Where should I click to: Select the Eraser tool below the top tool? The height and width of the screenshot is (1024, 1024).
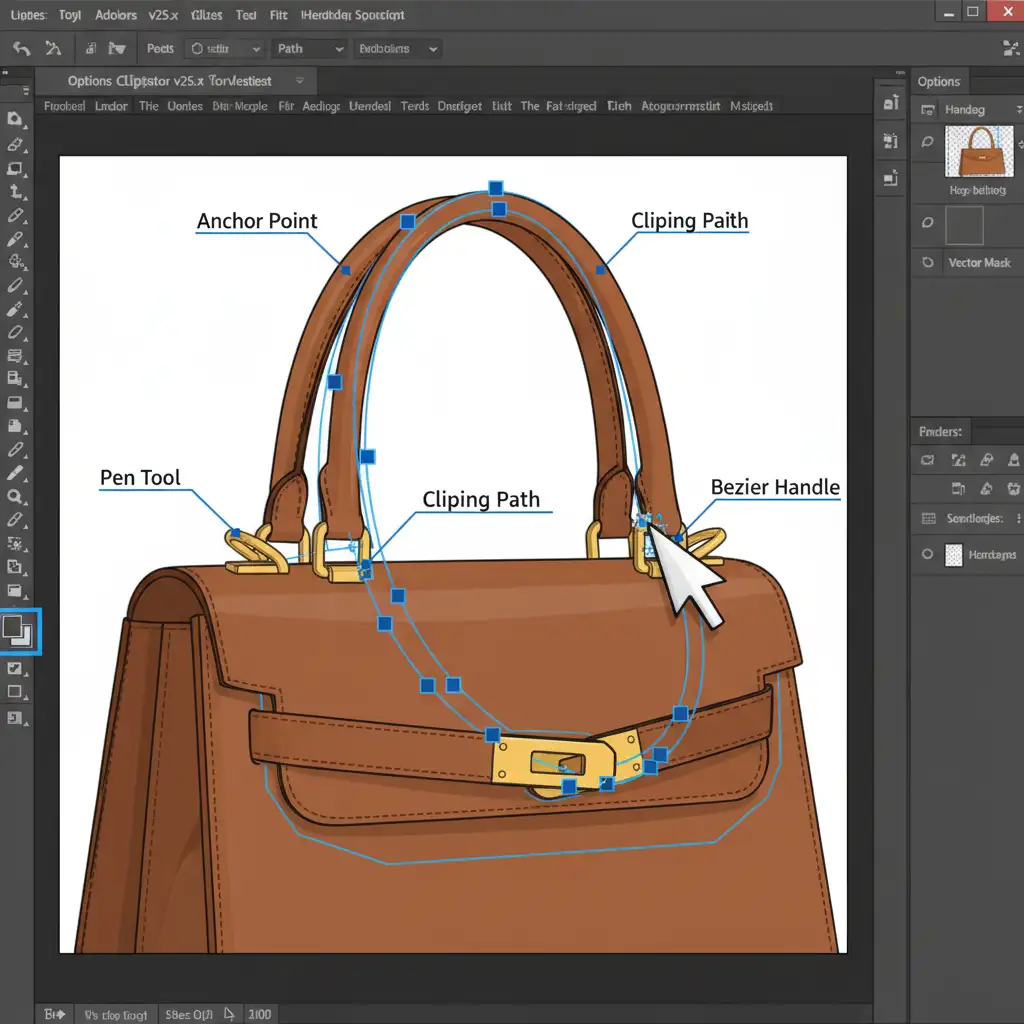click(15, 144)
